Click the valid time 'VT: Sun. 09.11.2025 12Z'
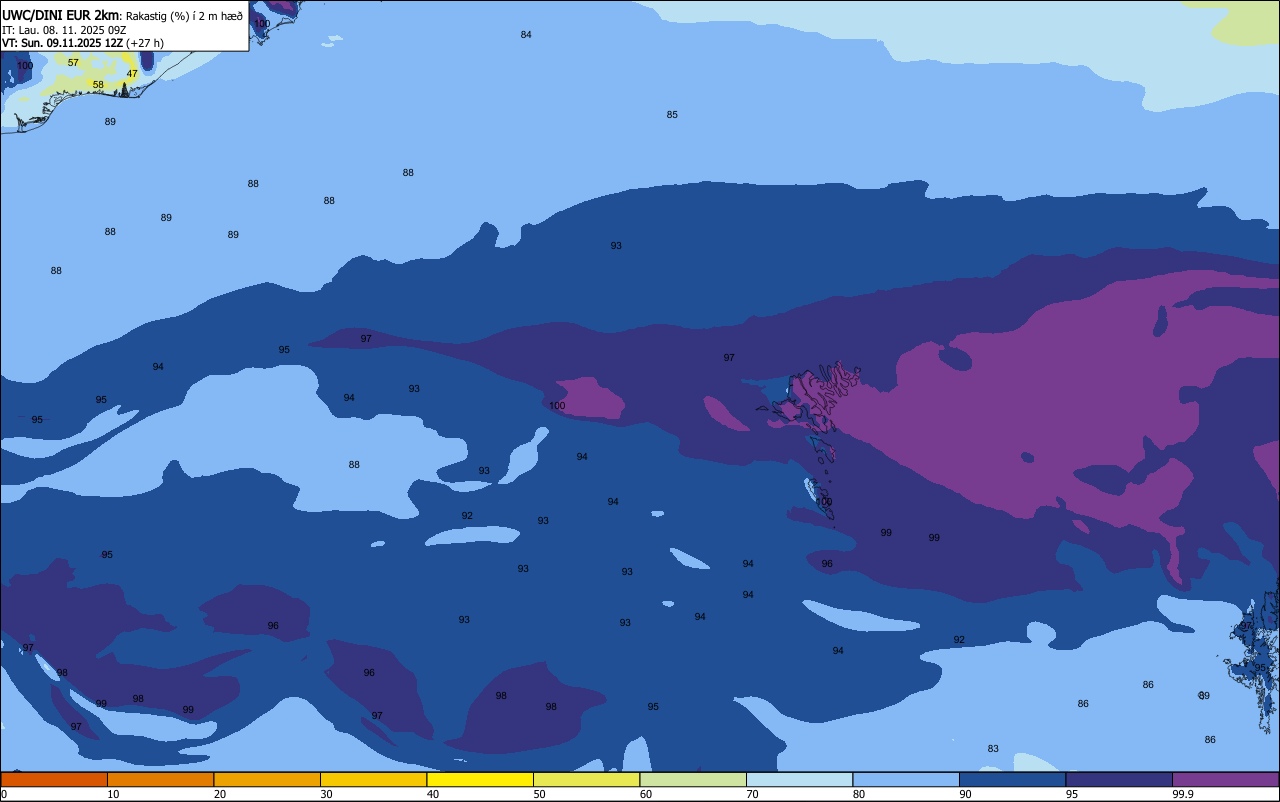This screenshot has height=802, width=1280. click(62, 43)
